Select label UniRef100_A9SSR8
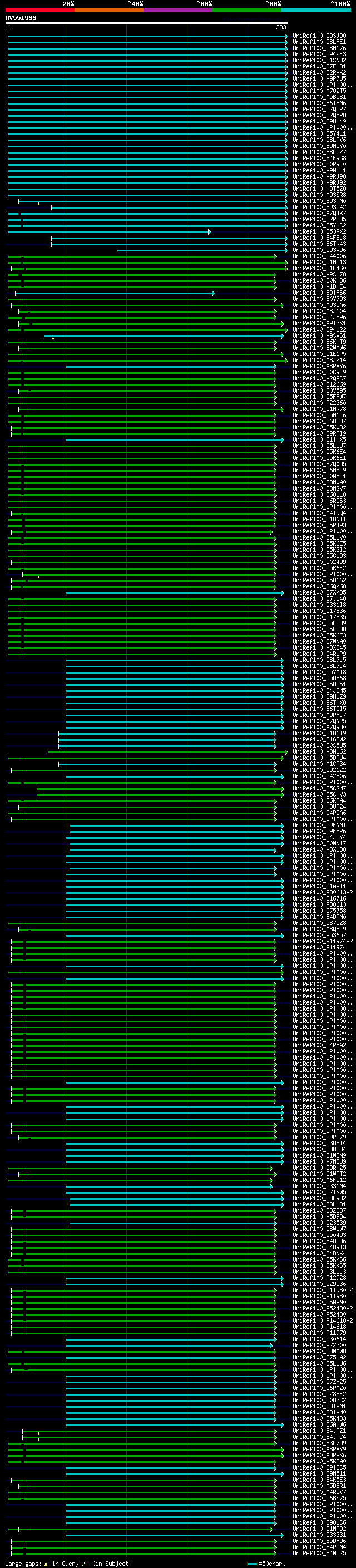This screenshot has width=356, height=1568. click(x=319, y=195)
